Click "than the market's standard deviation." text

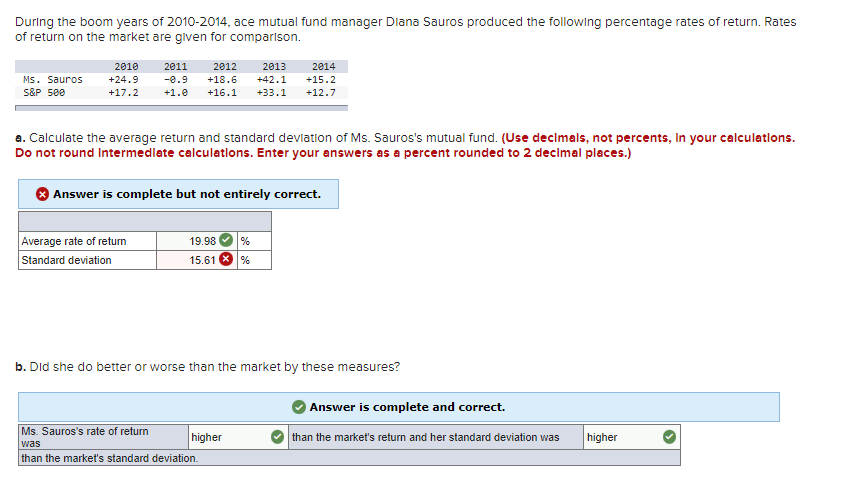point(110,458)
